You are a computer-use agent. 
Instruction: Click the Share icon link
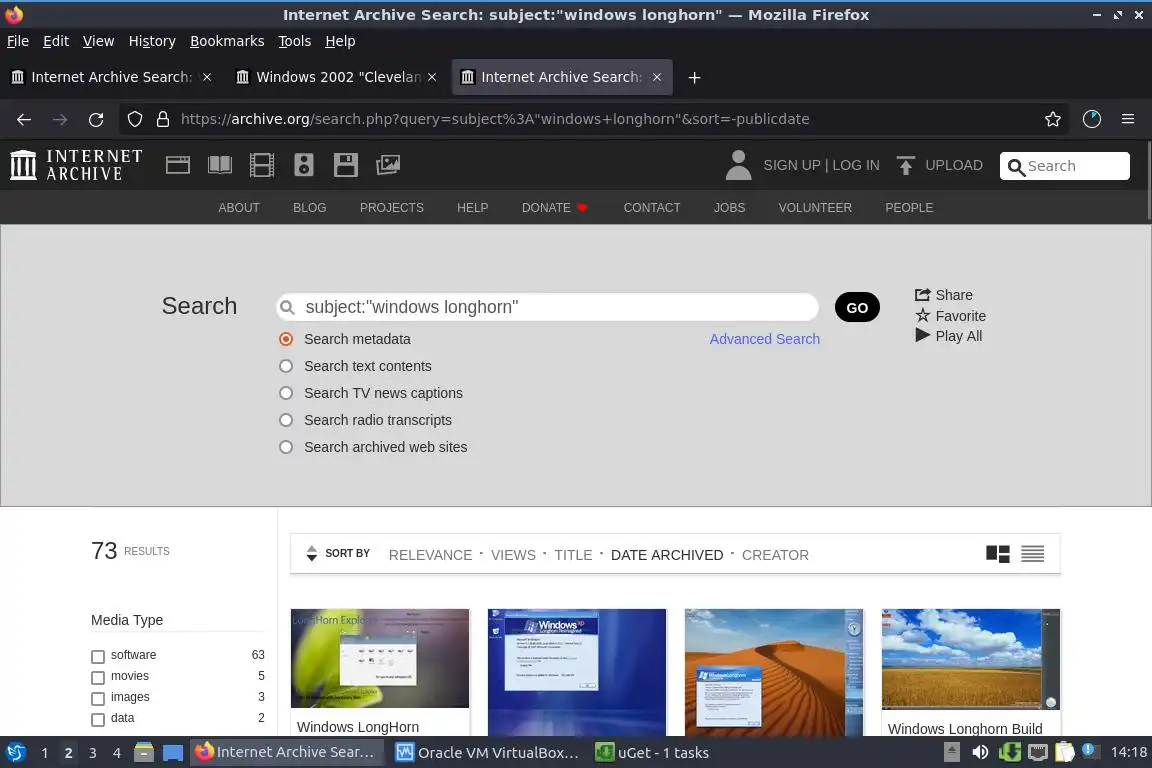944,295
